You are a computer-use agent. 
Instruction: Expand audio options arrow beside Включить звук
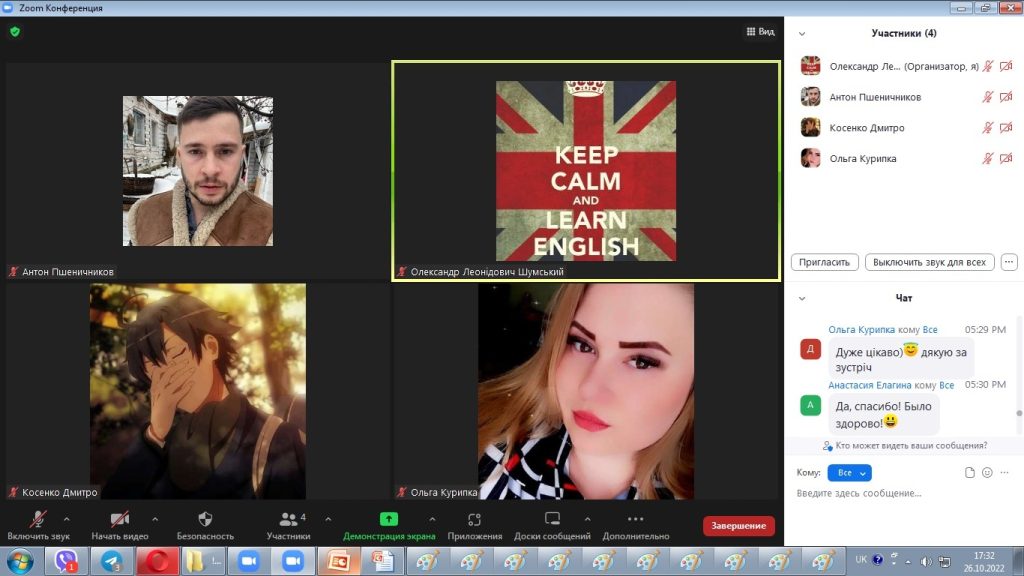[67, 519]
